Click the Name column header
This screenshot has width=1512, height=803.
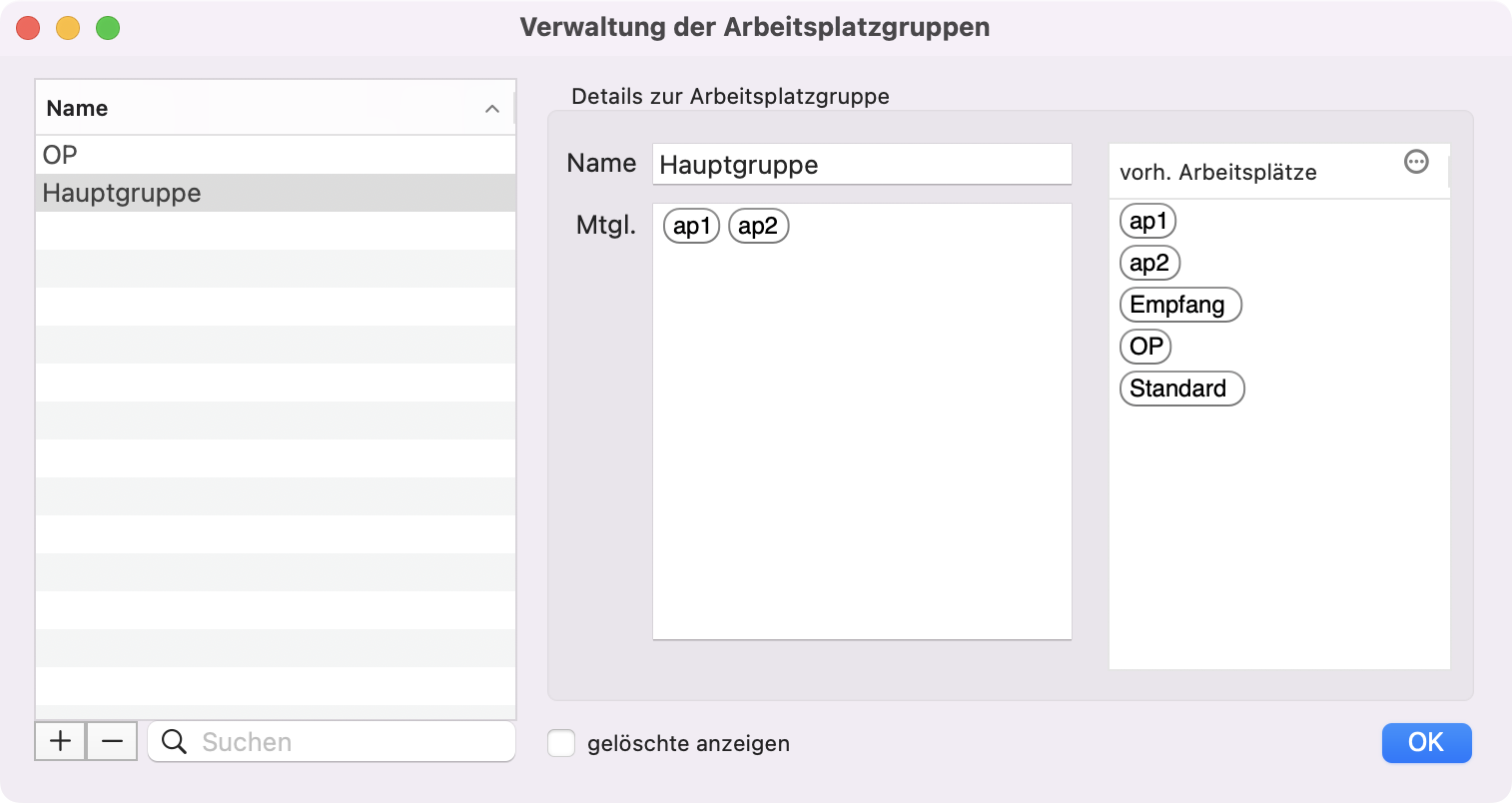(x=275, y=108)
